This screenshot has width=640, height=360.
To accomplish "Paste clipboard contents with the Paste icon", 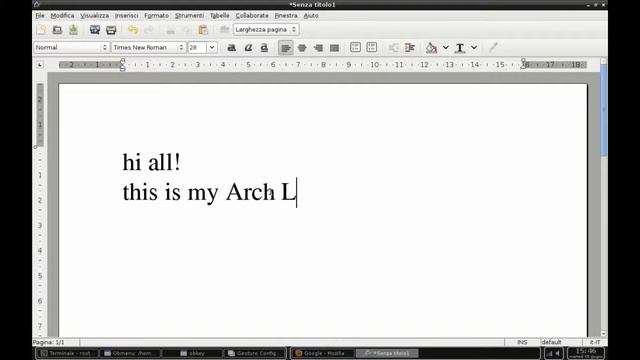I will tap(203, 30).
